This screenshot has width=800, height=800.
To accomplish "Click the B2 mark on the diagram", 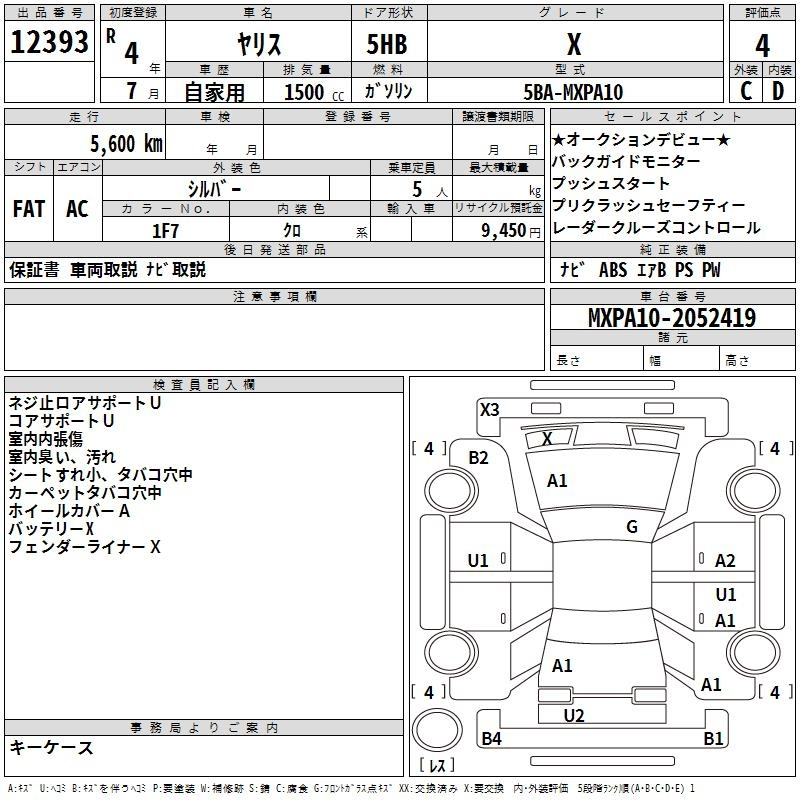I will point(479,458).
